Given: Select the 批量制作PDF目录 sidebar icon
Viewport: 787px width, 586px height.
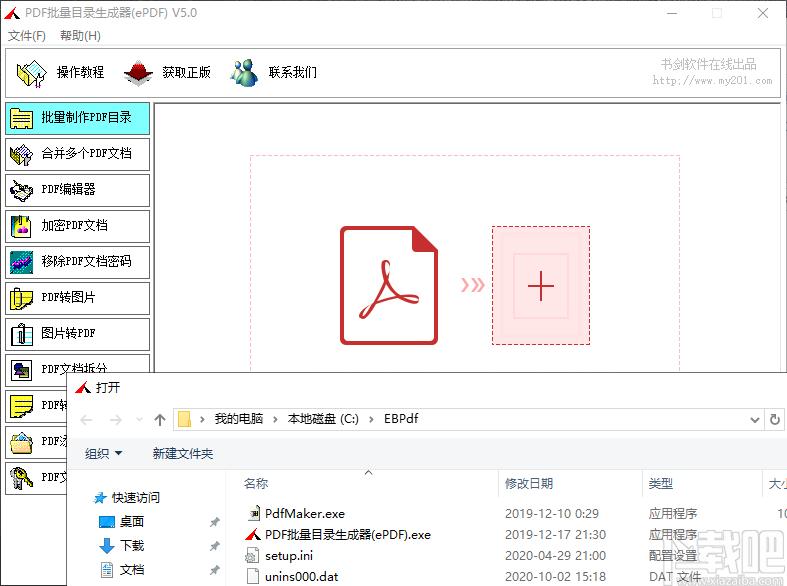Looking at the screenshot, I should pyautogui.click(x=22, y=118).
